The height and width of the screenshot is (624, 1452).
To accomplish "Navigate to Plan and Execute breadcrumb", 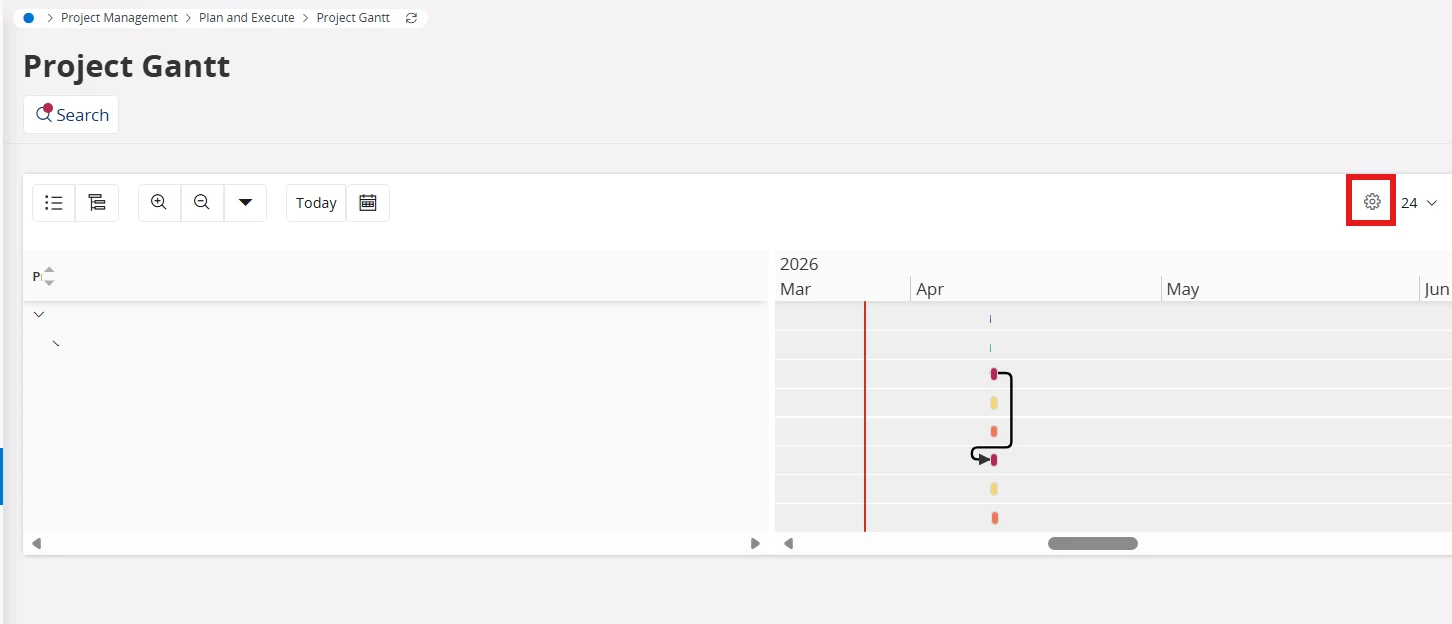I will point(247,18).
